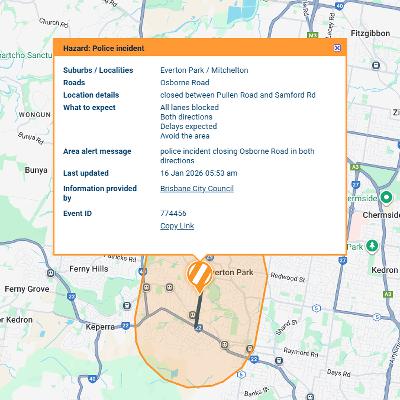Click the 'What to expect' field label
Screen dimensions: 400x400
click(89, 107)
